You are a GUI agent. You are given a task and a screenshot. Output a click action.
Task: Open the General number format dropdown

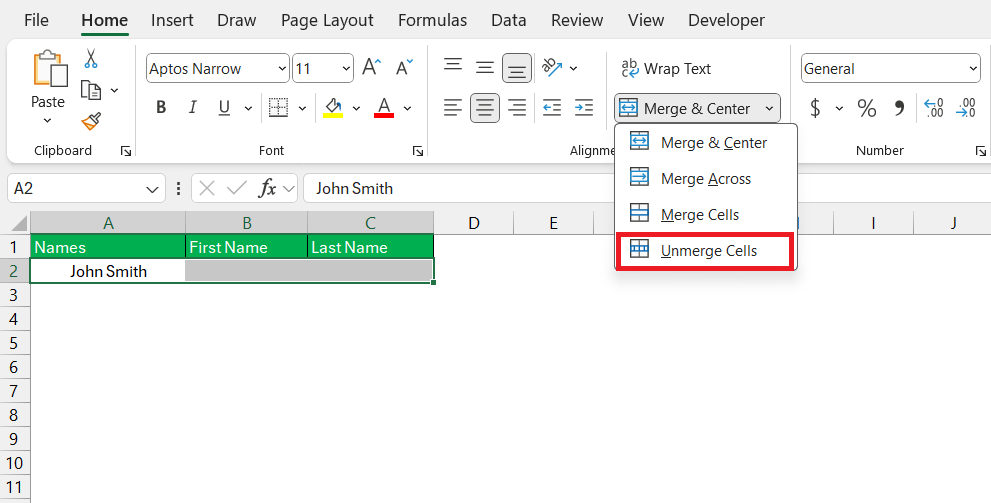click(x=973, y=68)
